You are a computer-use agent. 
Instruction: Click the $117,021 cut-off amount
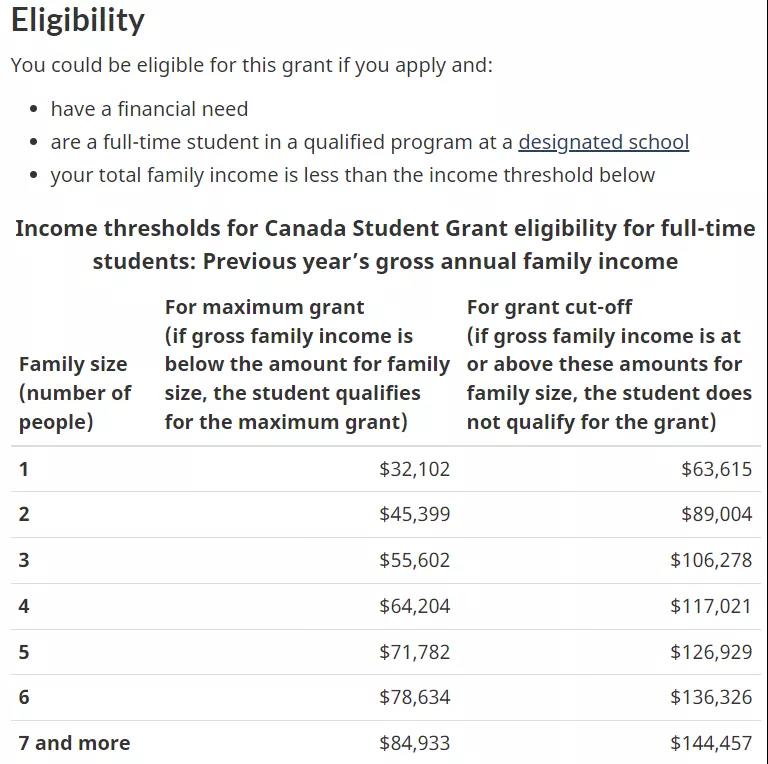(x=710, y=606)
